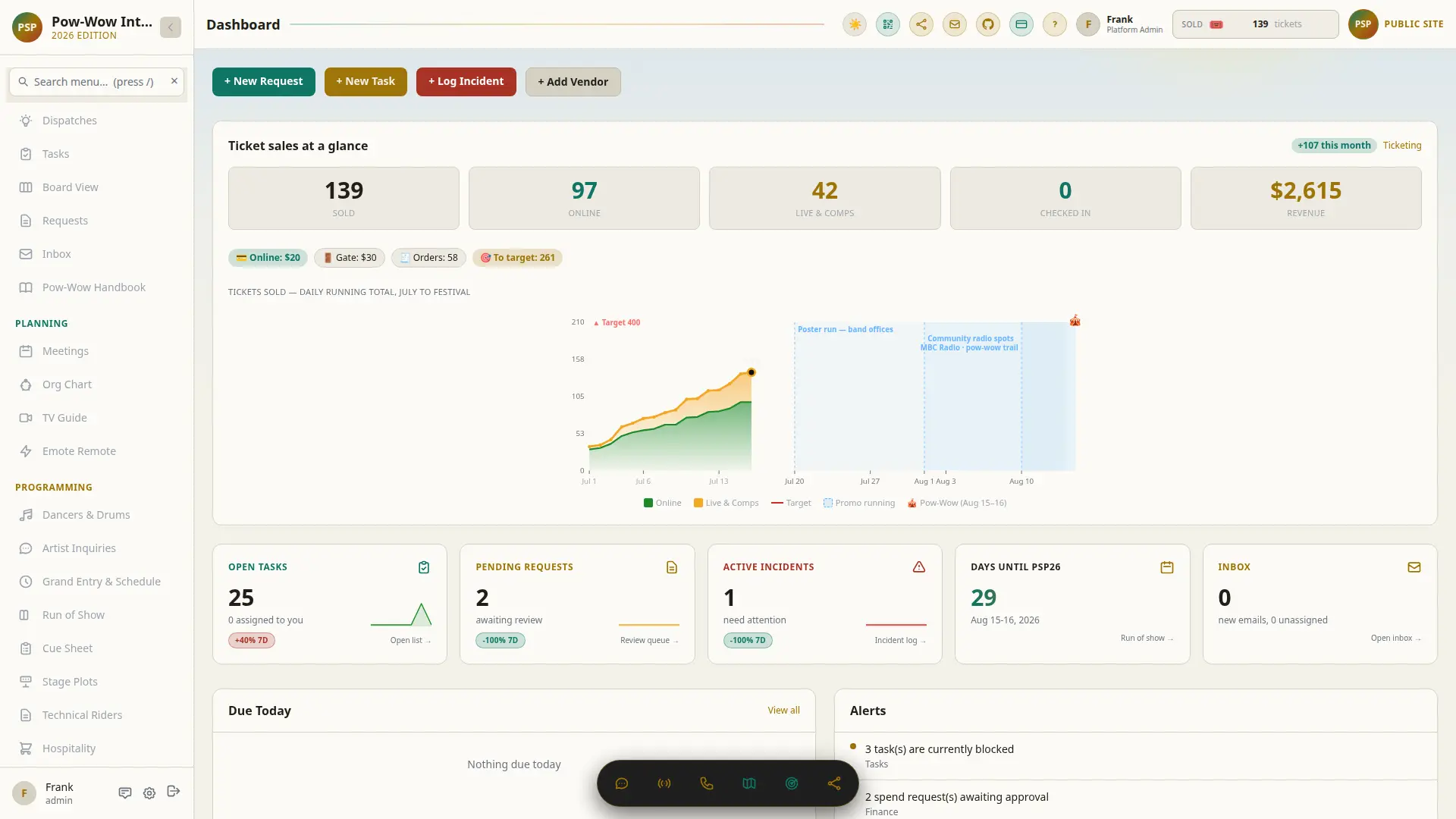1456x819 pixels.
Task: Click the Online legend color swatch
Action: coord(648,503)
